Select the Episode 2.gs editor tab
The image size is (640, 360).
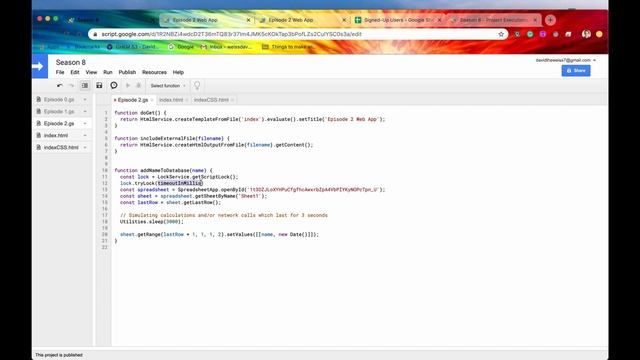click(x=133, y=100)
